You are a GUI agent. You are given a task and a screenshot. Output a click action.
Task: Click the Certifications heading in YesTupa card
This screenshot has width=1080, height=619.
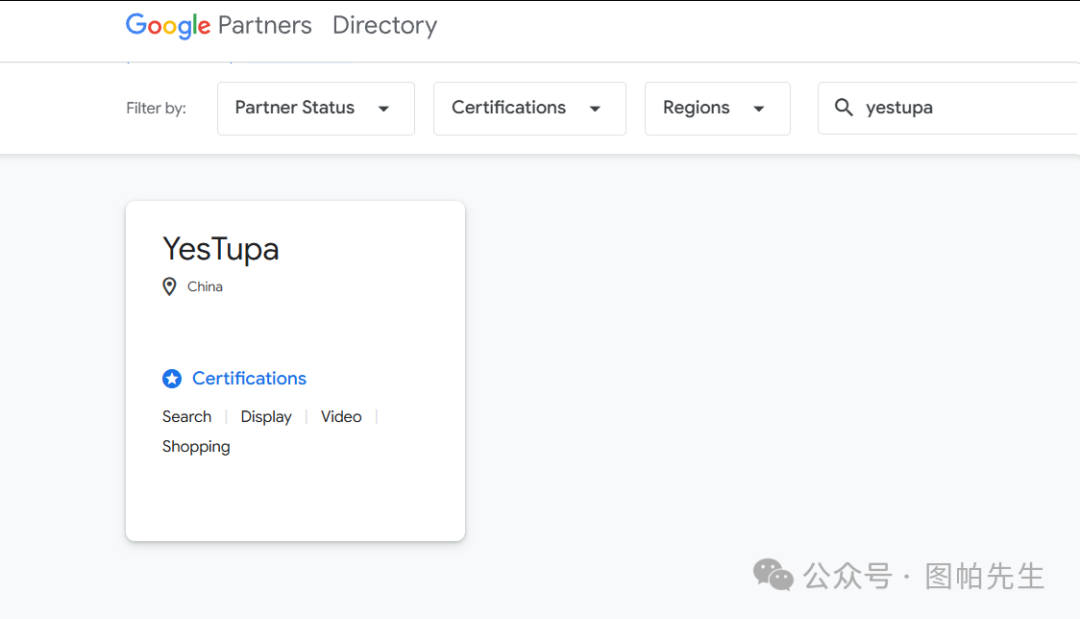249,378
